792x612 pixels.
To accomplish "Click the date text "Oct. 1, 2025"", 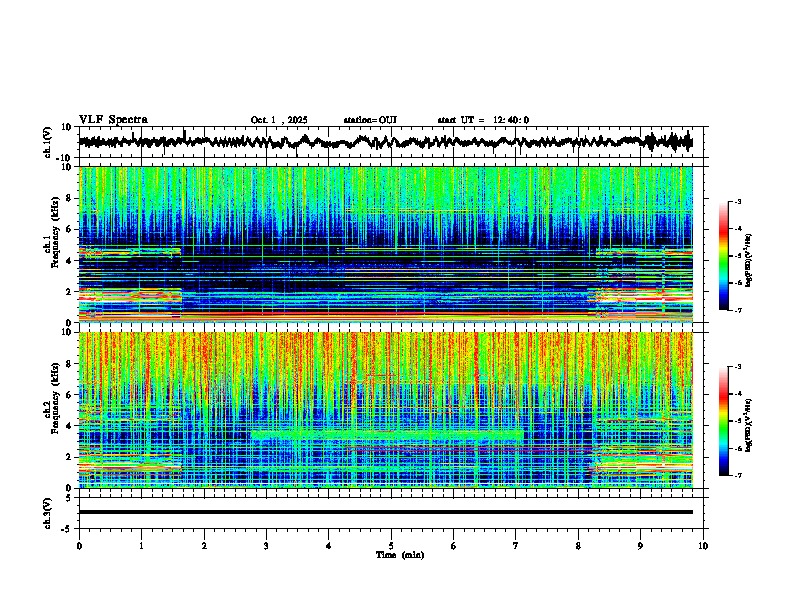I will click(279, 120).
